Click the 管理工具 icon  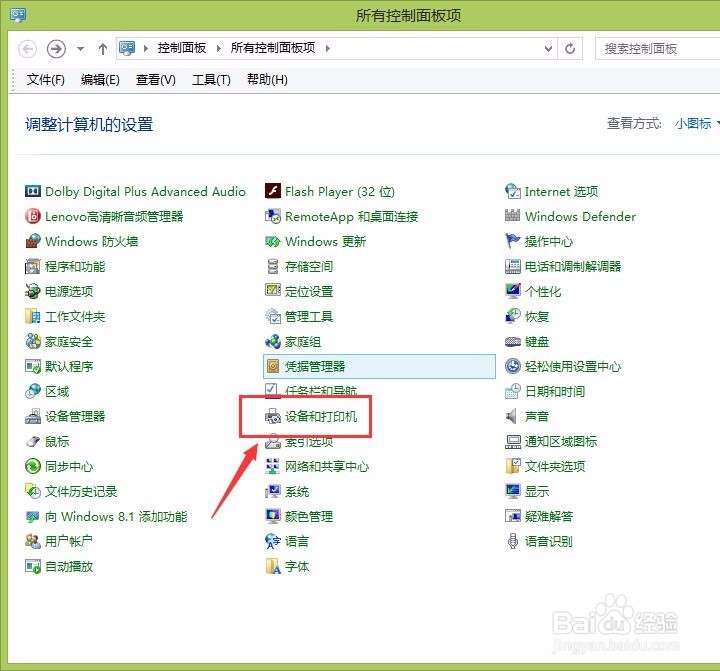point(273,316)
